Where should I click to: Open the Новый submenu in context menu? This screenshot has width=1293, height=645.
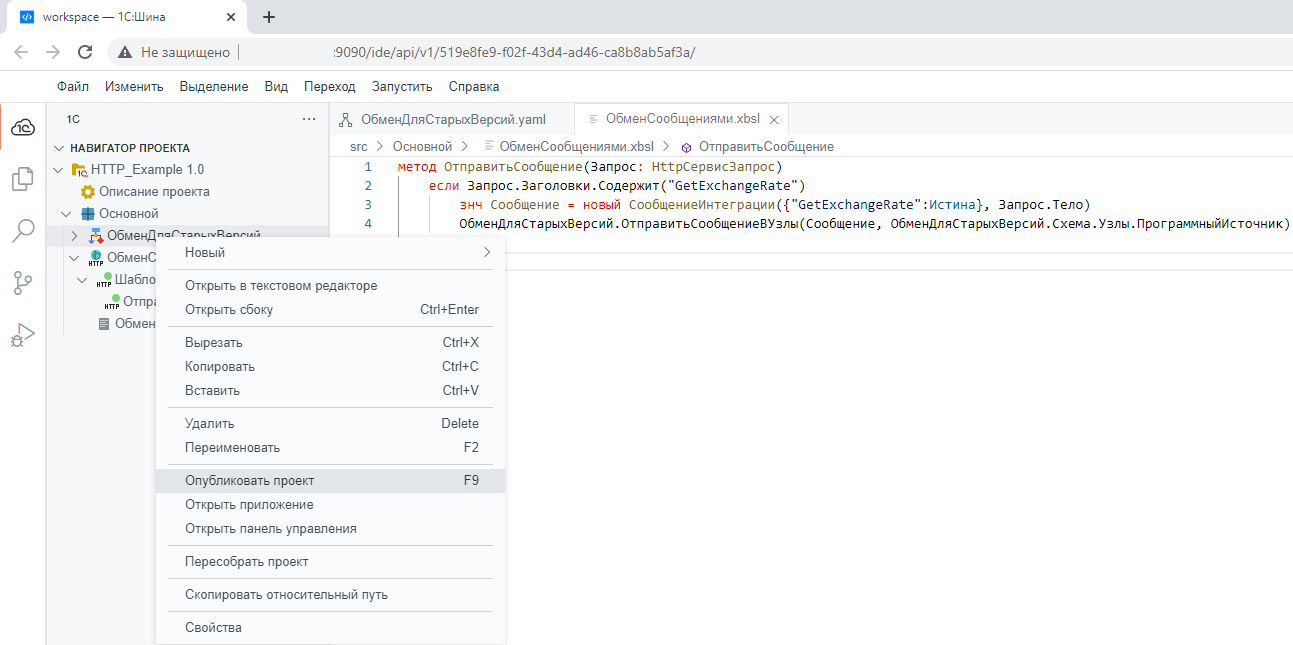click(x=330, y=252)
